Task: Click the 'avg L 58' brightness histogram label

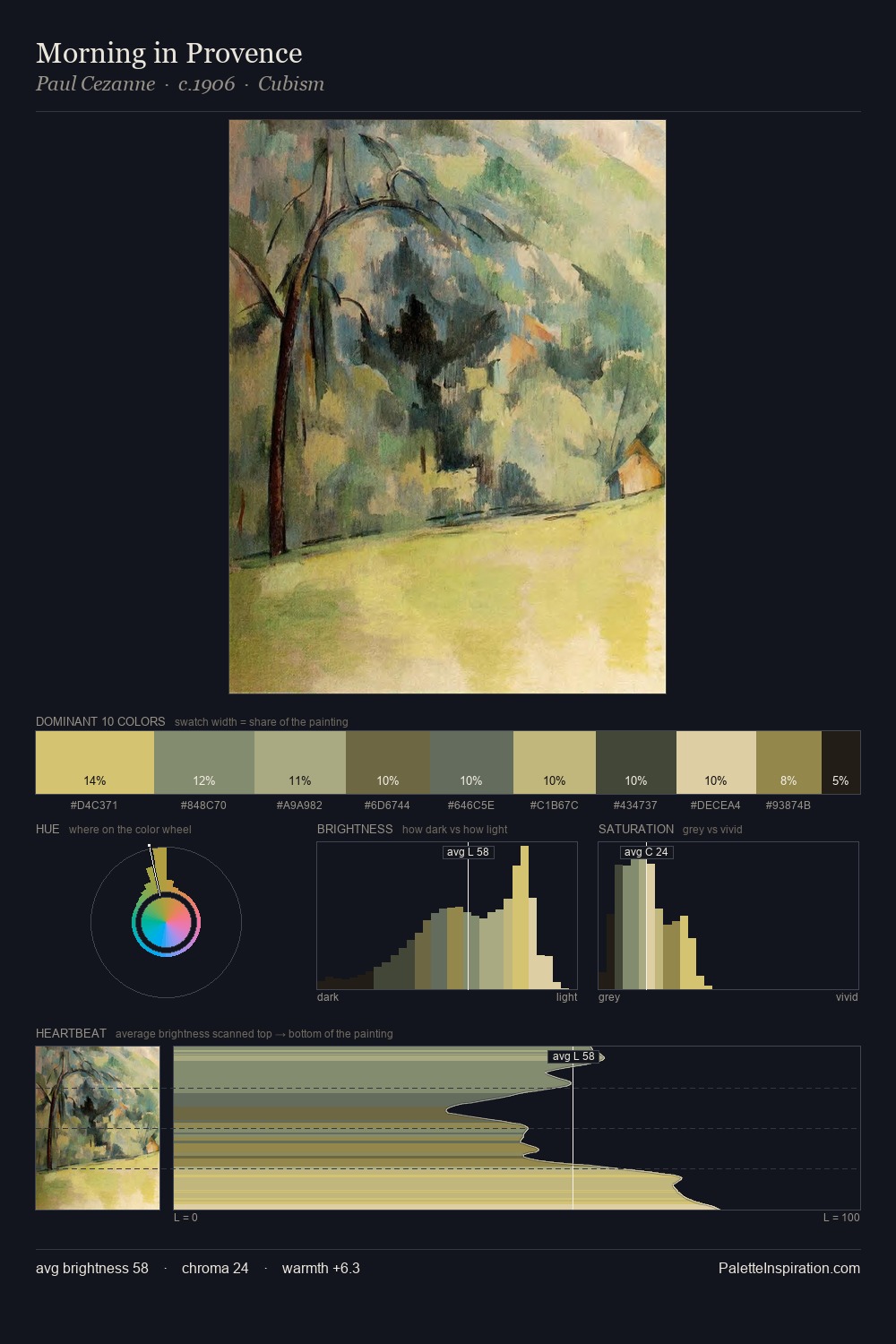Action: click(468, 852)
